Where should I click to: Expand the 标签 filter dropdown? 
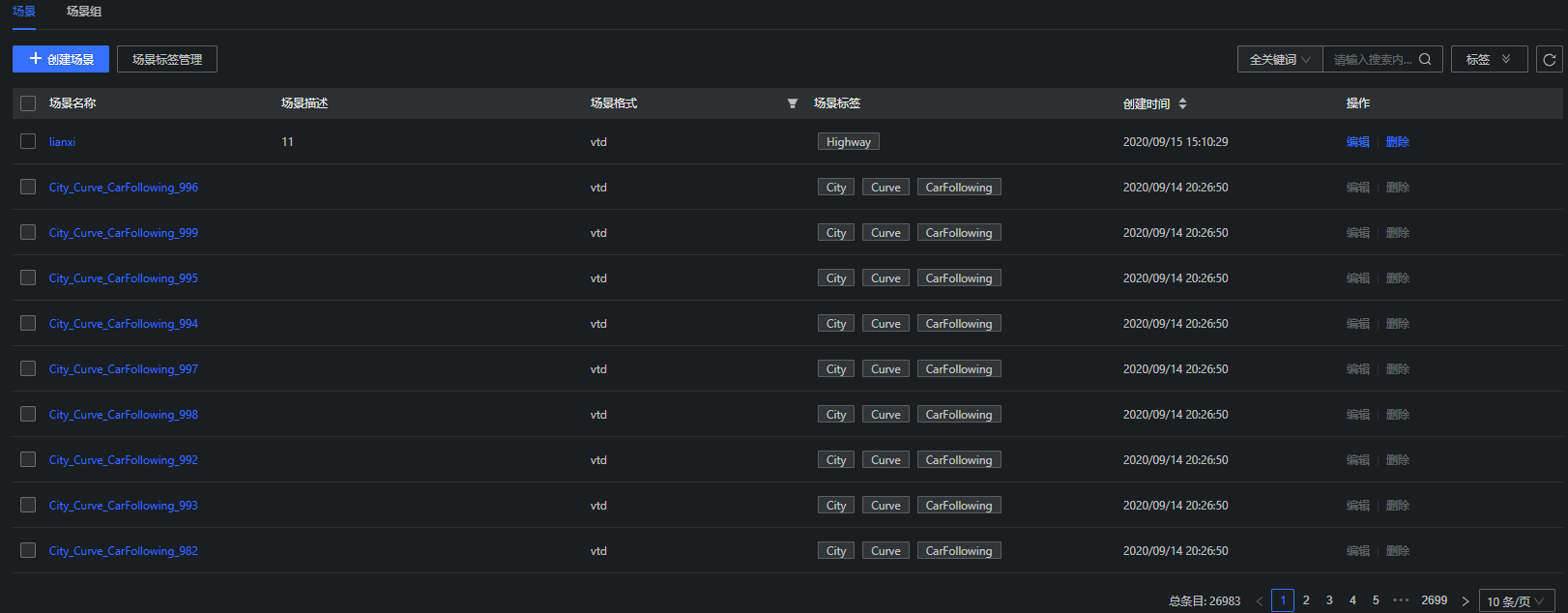pos(1489,59)
